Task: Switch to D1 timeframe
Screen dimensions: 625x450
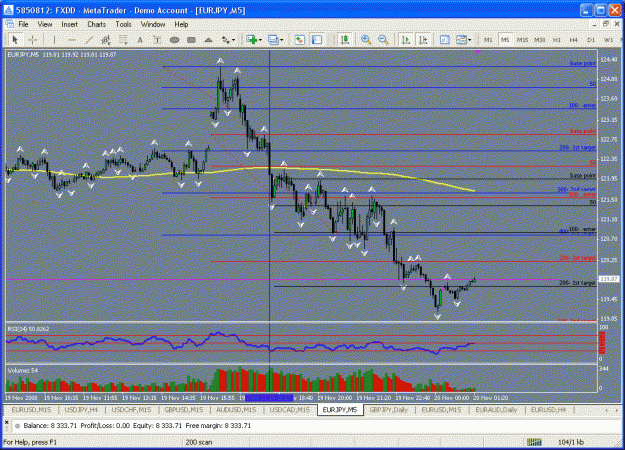Action: tap(591, 39)
